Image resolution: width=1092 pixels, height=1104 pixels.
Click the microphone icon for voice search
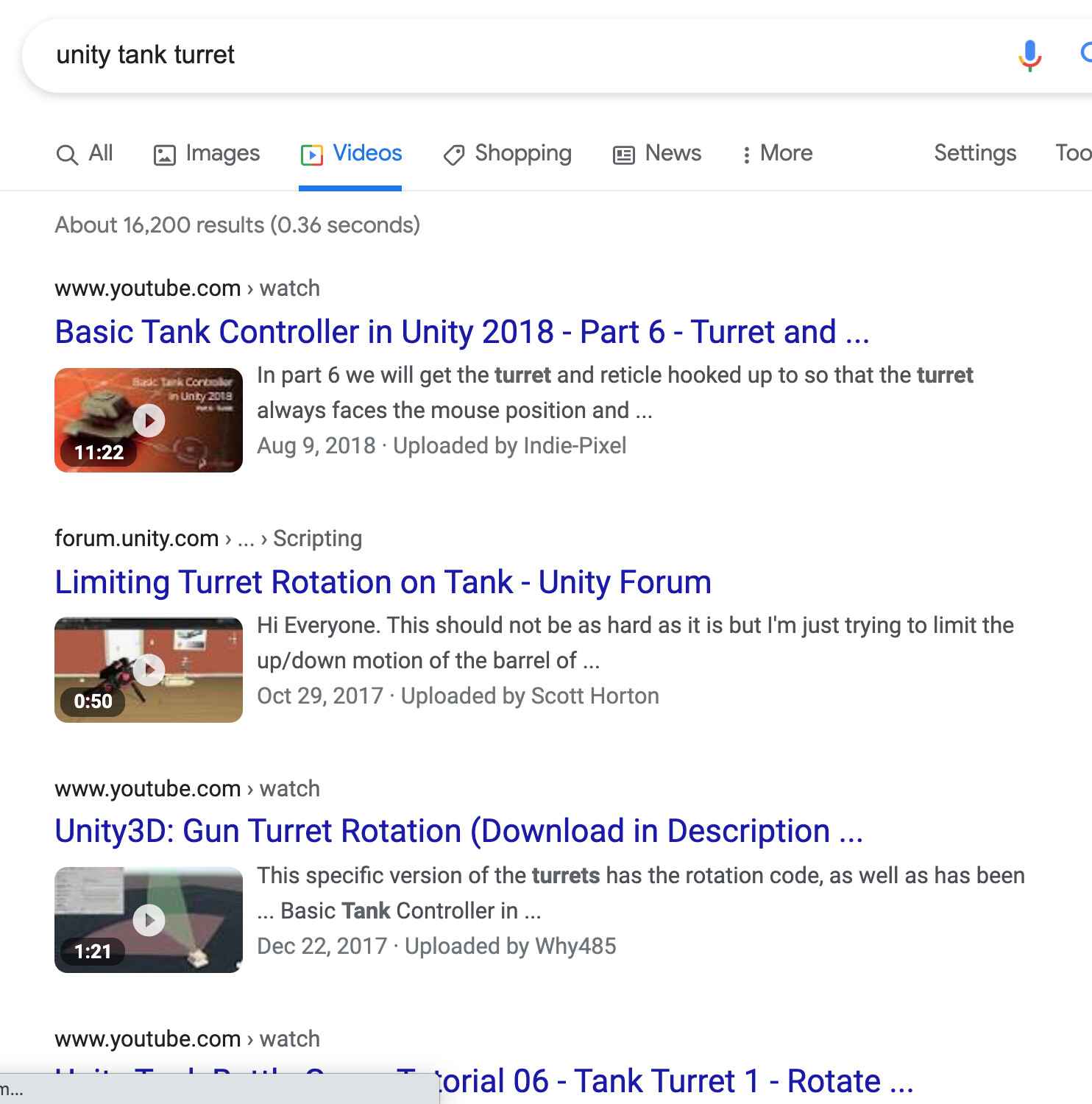click(1029, 54)
